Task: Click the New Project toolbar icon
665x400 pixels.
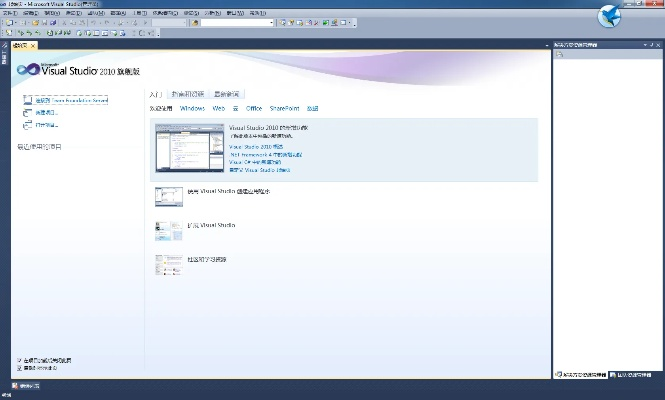Action: tap(7, 22)
